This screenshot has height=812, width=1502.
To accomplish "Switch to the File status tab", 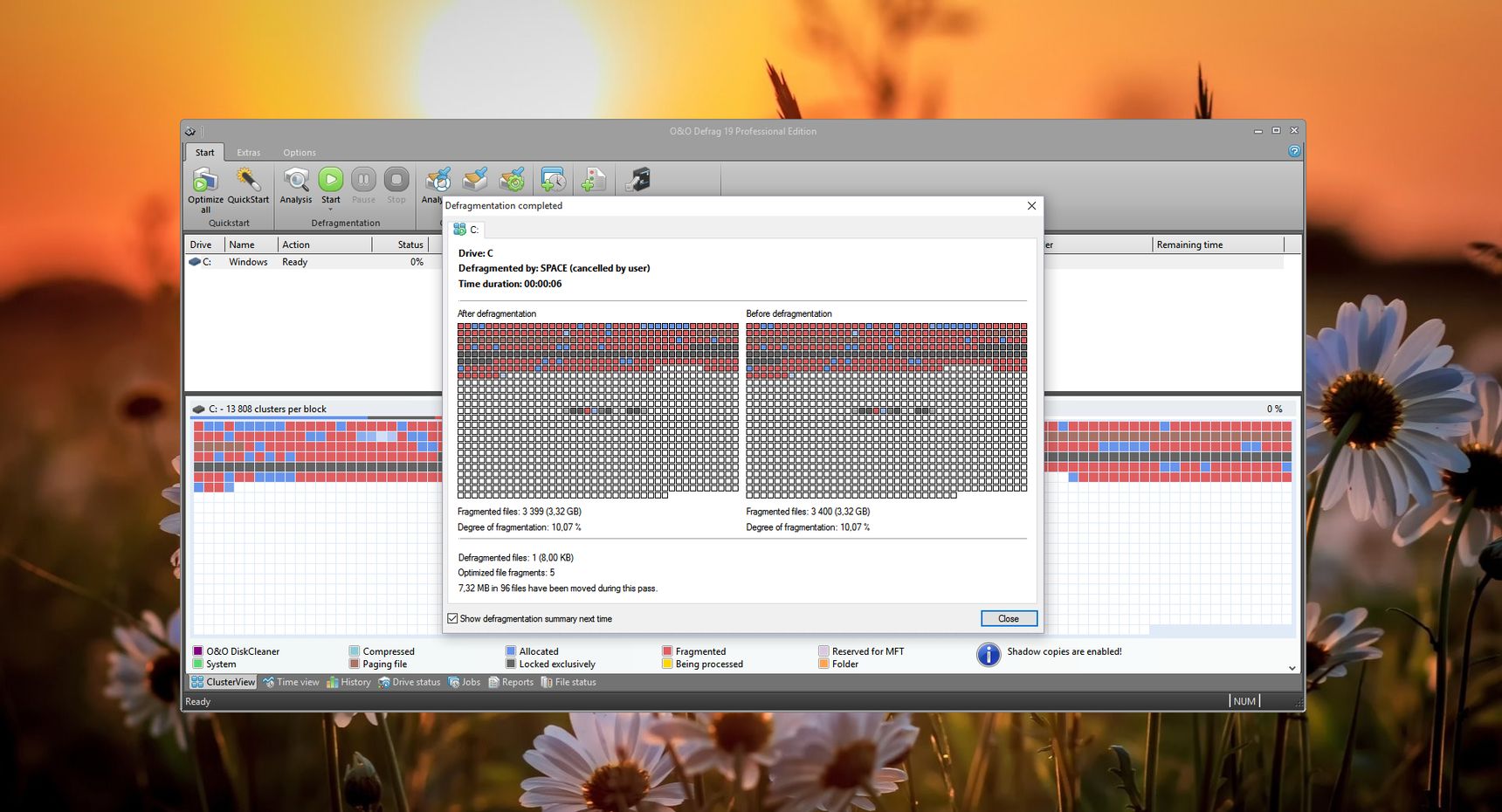I will pyautogui.click(x=568, y=682).
